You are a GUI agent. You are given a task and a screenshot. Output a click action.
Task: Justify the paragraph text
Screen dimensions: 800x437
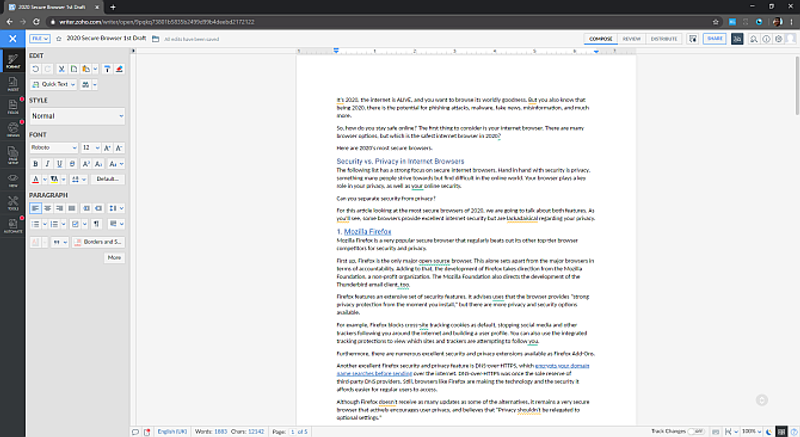(72, 208)
